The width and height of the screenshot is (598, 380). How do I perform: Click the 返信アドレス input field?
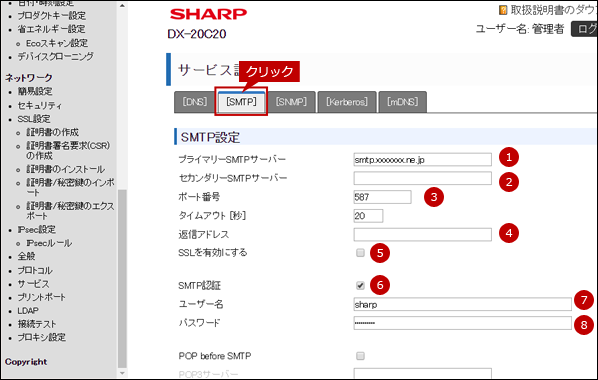pos(423,234)
